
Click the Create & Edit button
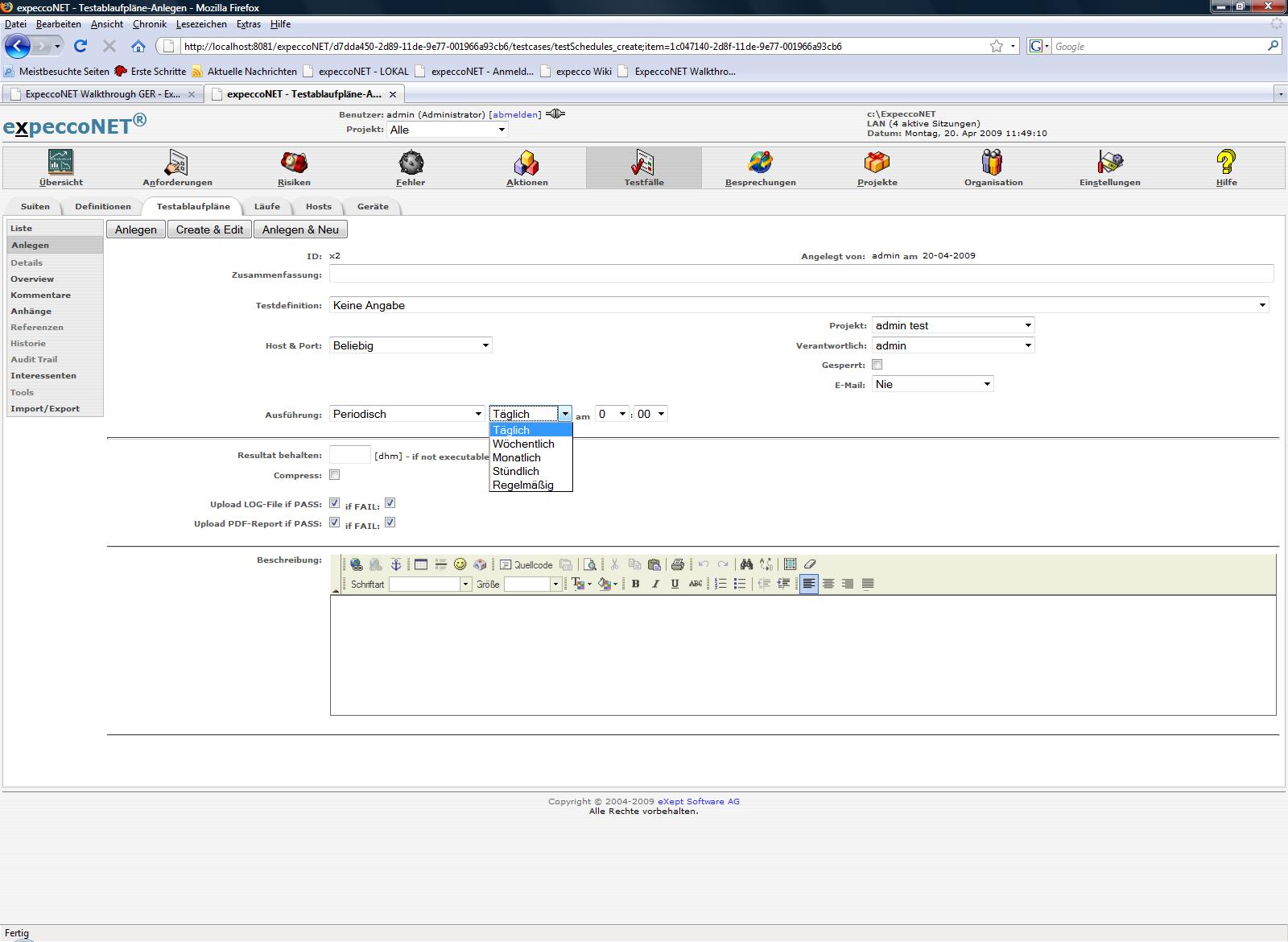[x=209, y=229]
